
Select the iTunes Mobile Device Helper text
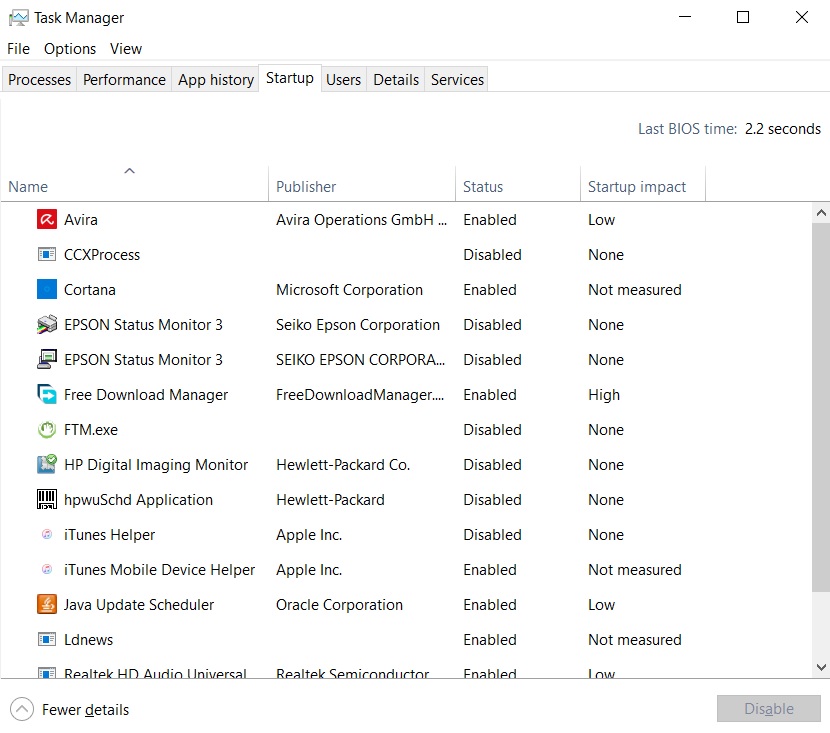point(159,569)
